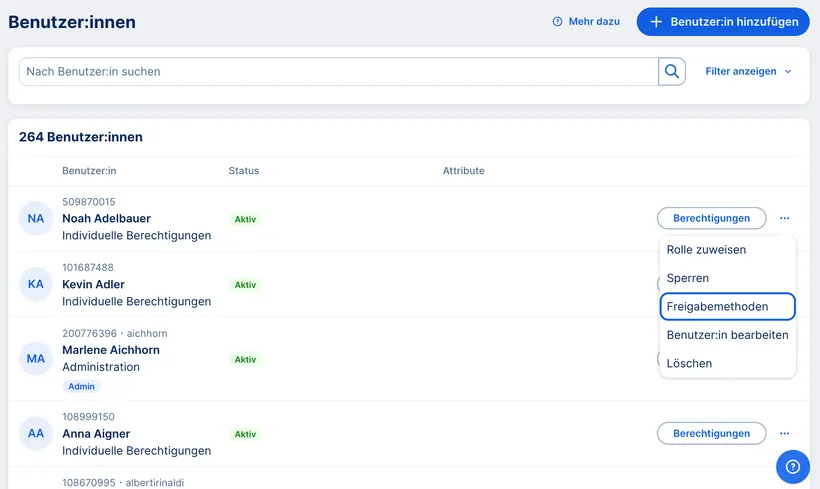Select Rolle zuweisen from context menu

(x=706, y=250)
